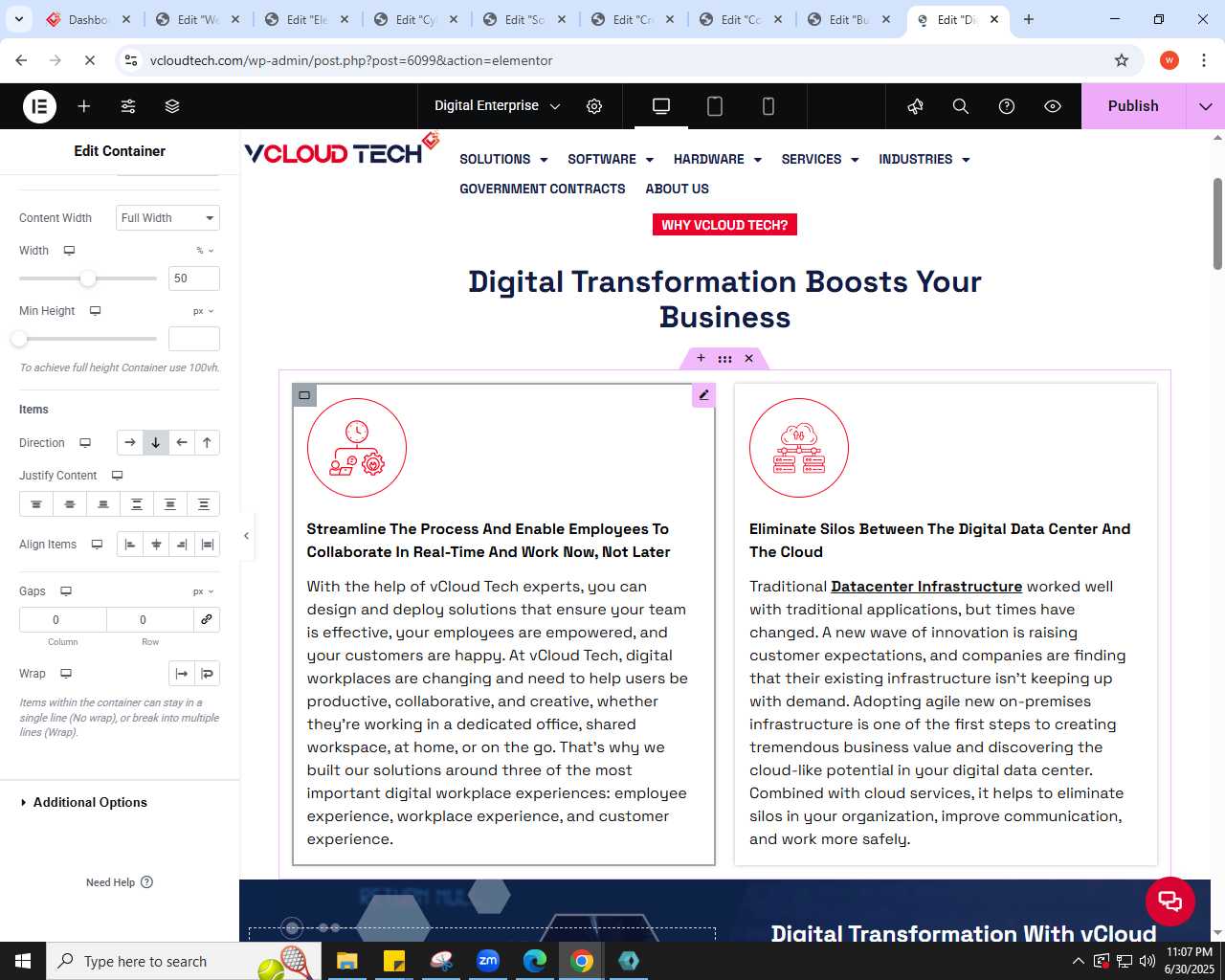Click the Row gap input field
The height and width of the screenshot is (980, 1225).
tap(149, 619)
